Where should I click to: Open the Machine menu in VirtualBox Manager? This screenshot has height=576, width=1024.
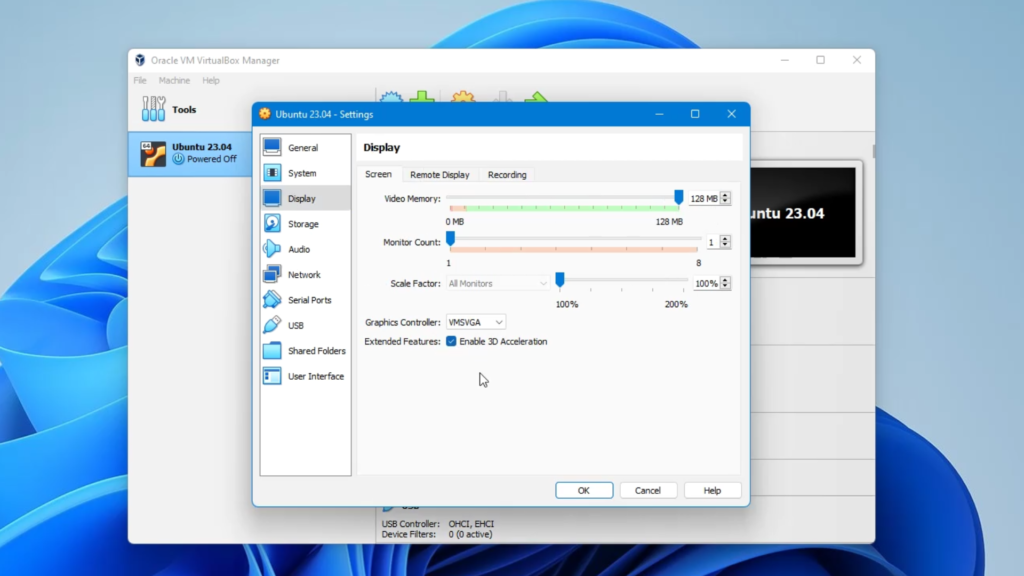click(x=174, y=80)
